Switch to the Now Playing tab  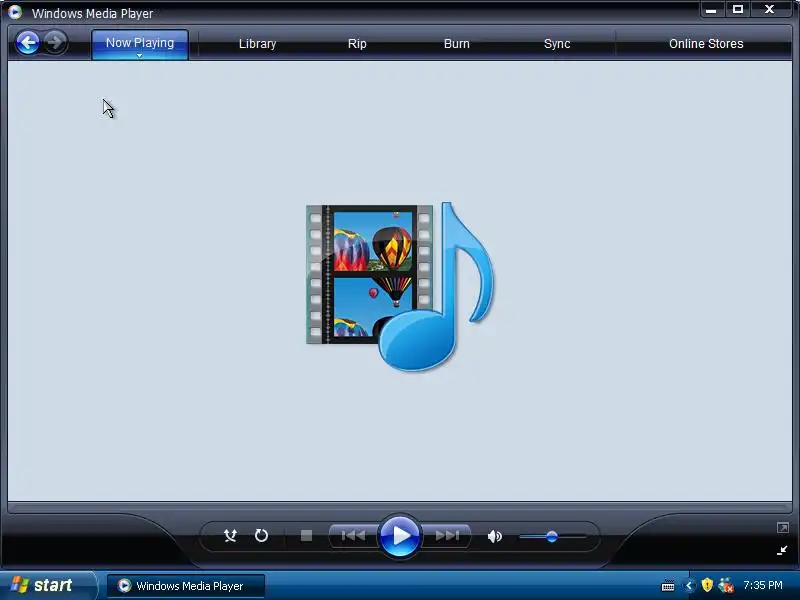140,43
